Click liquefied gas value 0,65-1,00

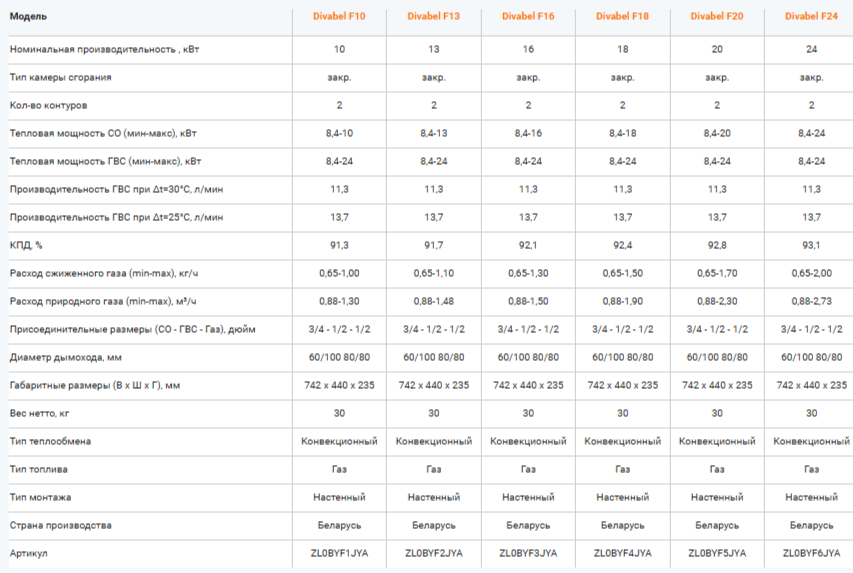339,273
